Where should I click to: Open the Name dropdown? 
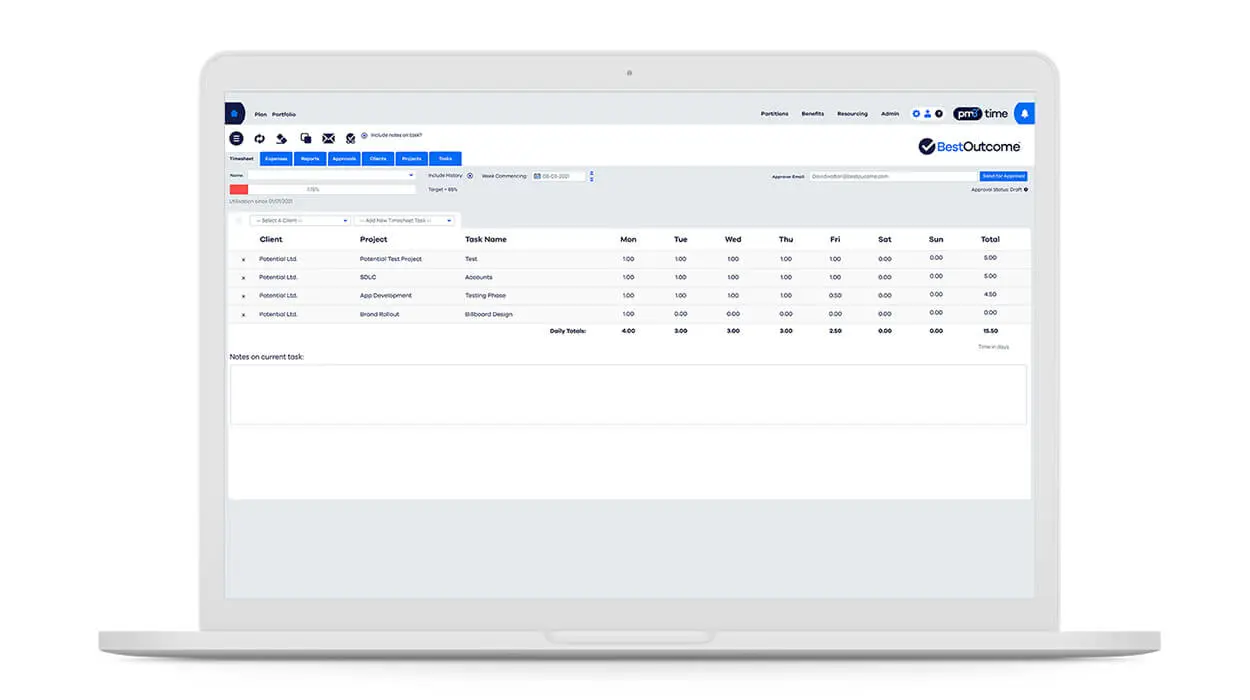coord(331,176)
